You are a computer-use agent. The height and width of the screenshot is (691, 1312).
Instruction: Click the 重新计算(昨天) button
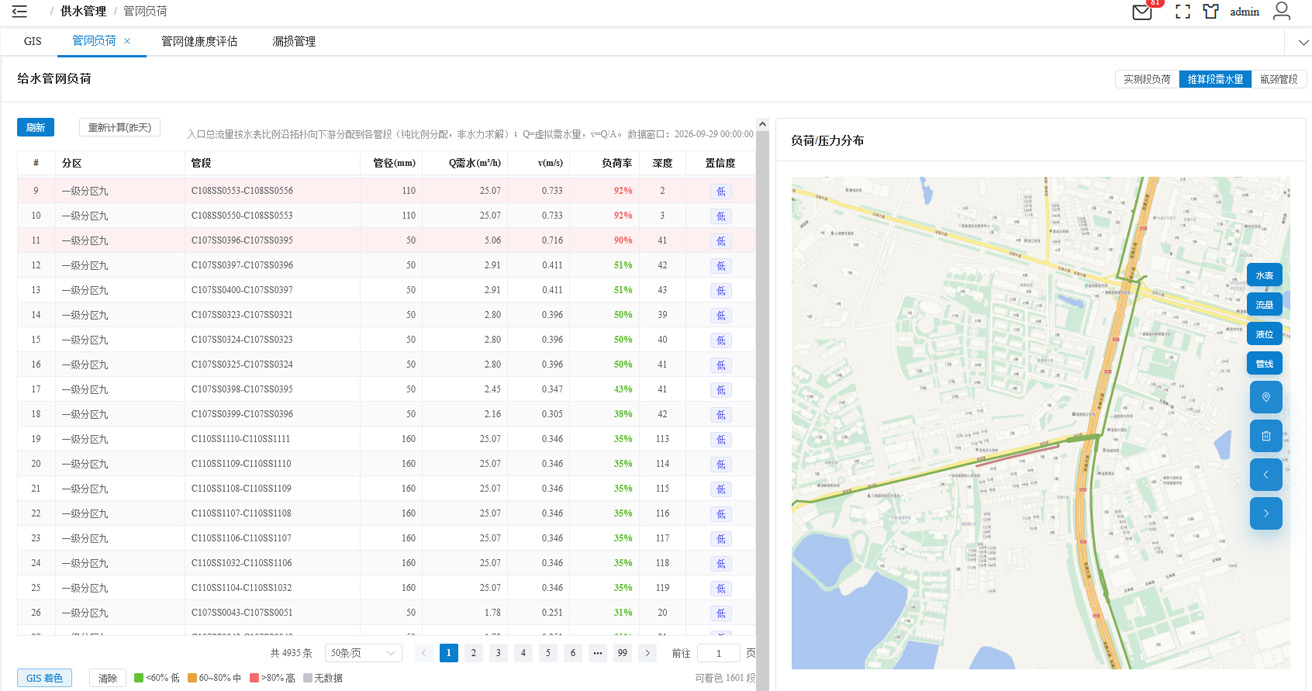click(120, 127)
